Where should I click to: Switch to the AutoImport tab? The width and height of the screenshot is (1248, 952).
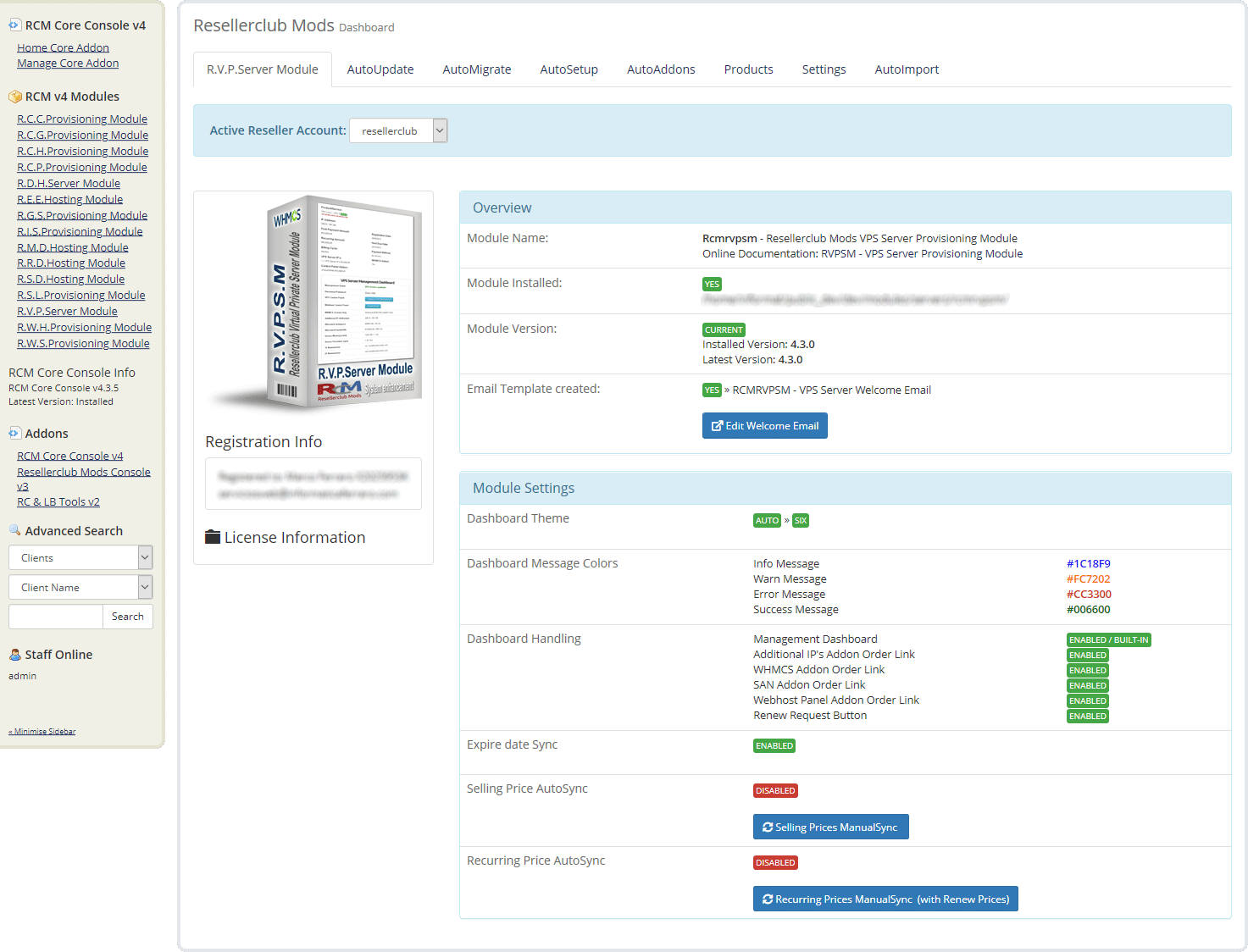tap(907, 69)
